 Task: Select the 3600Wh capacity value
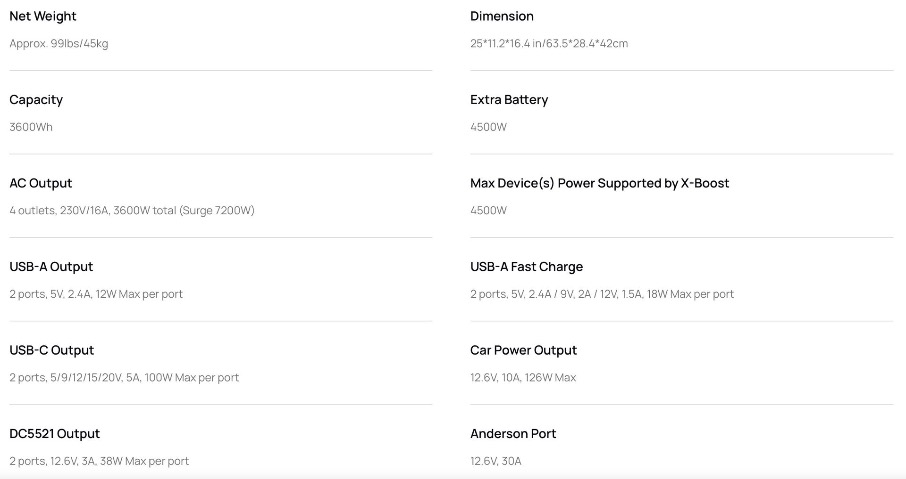tap(31, 127)
